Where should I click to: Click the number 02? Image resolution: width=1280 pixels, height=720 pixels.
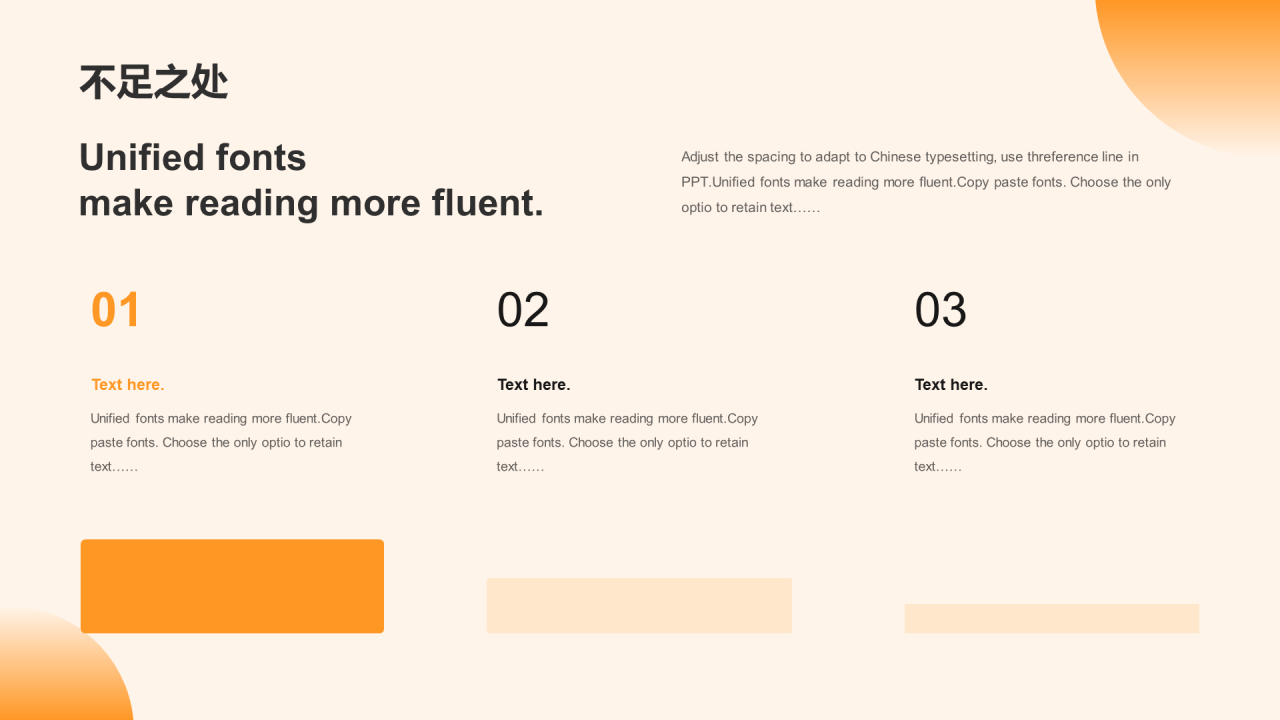point(523,310)
